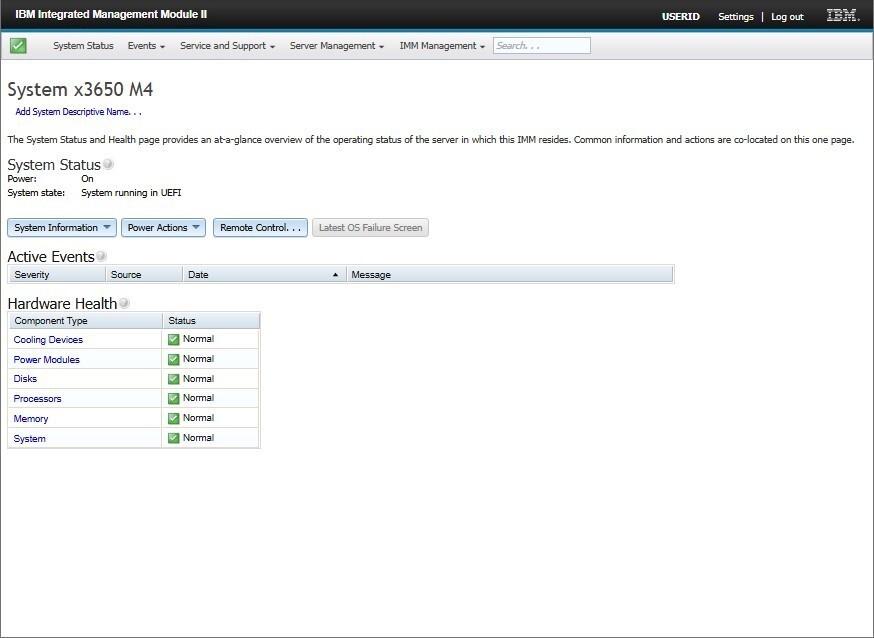Click green status icon for Memory
This screenshot has height=638, width=874.
173,418
